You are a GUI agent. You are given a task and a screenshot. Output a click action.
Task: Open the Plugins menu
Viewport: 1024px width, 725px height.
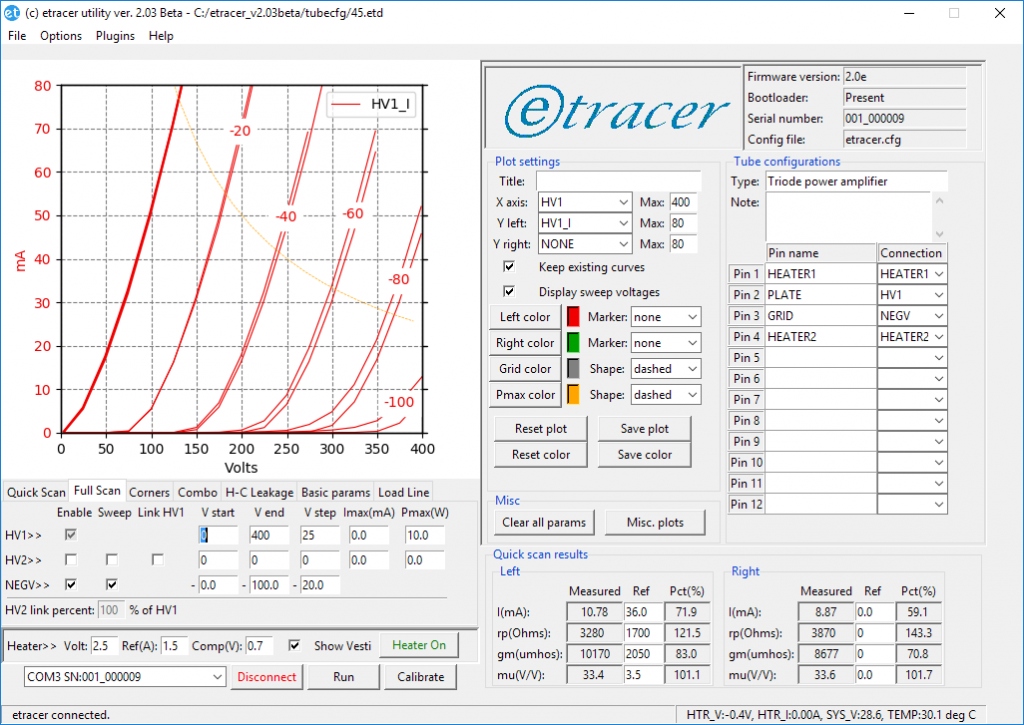115,36
